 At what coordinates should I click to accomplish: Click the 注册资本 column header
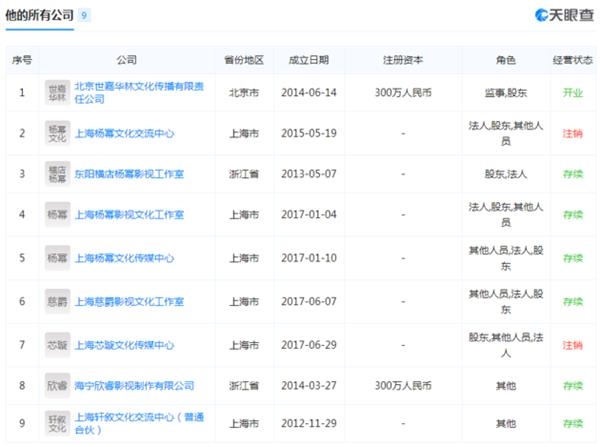(x=403, y=60)
